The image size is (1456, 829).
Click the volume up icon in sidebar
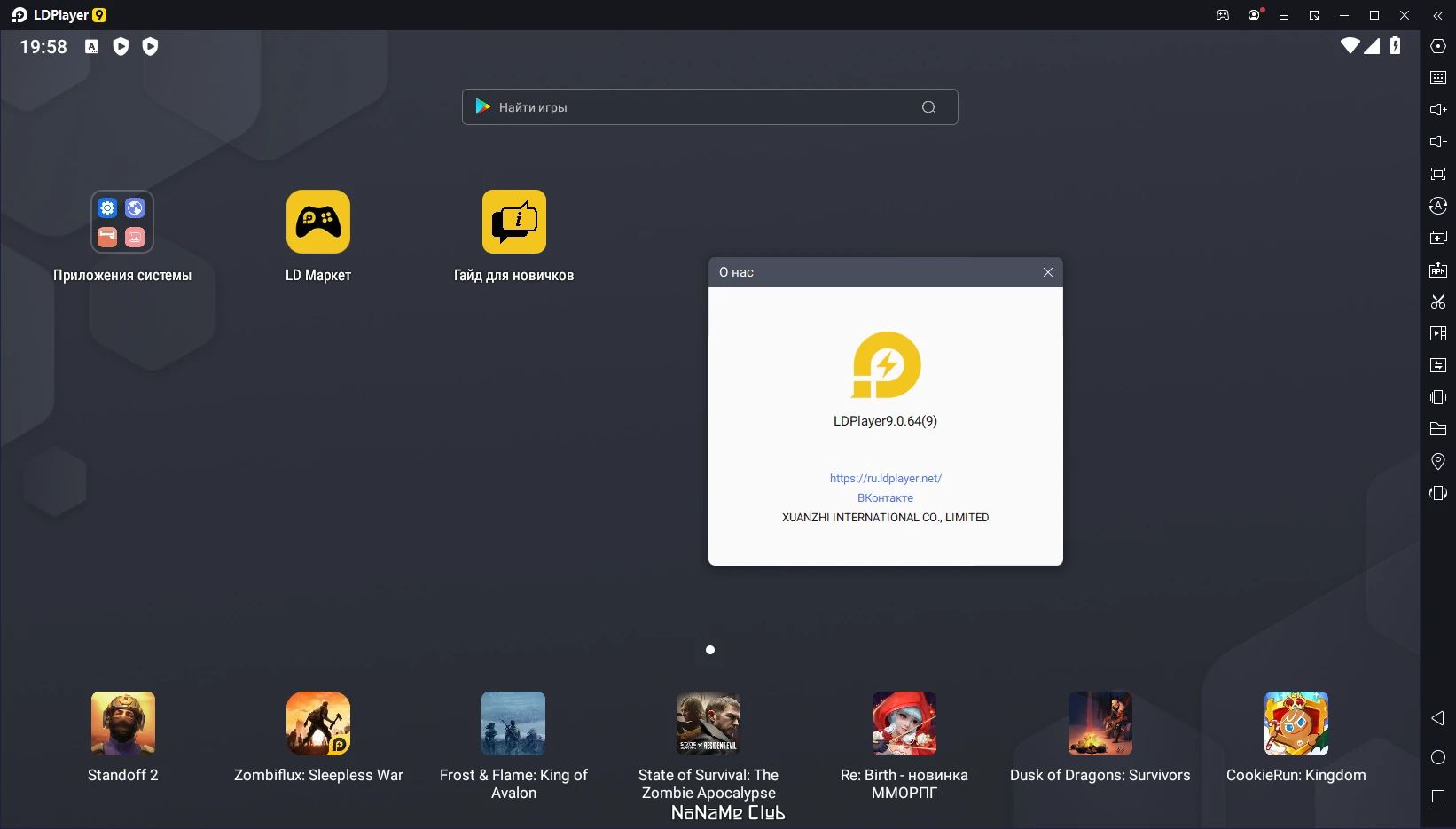click(x=1438, y=110)
